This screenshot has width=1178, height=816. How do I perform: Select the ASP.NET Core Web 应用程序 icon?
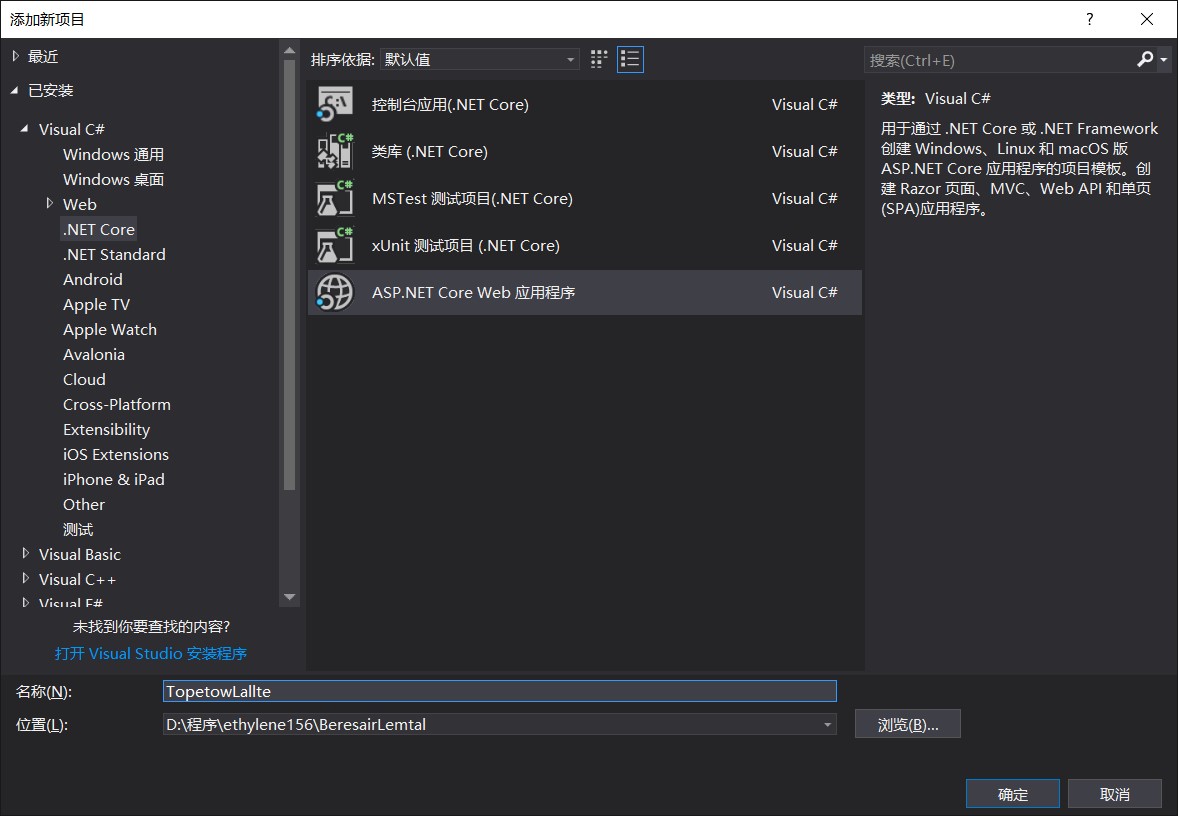point(334,292)
